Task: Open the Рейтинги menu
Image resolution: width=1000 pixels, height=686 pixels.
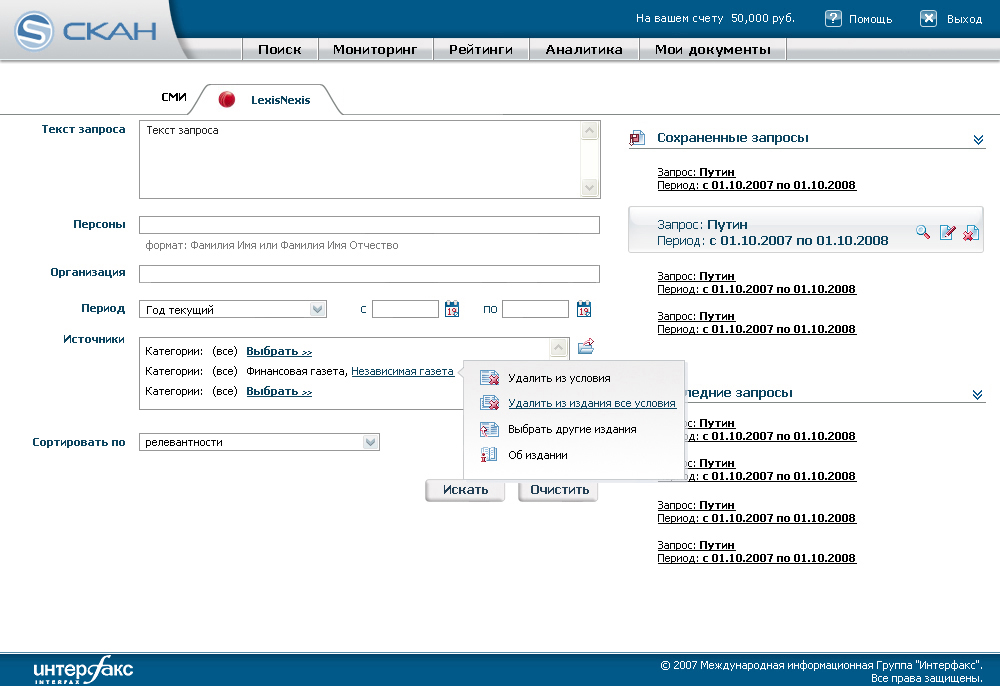Action: 481,49
